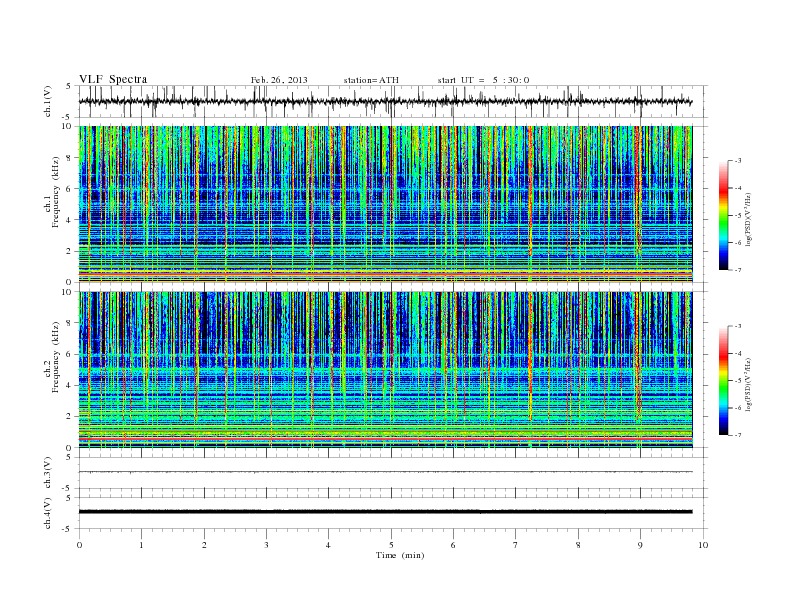Click the -3 label on ch.1 colorbar
The width and height of the screenshot is (792, 612).
click(x=738, y=161)
